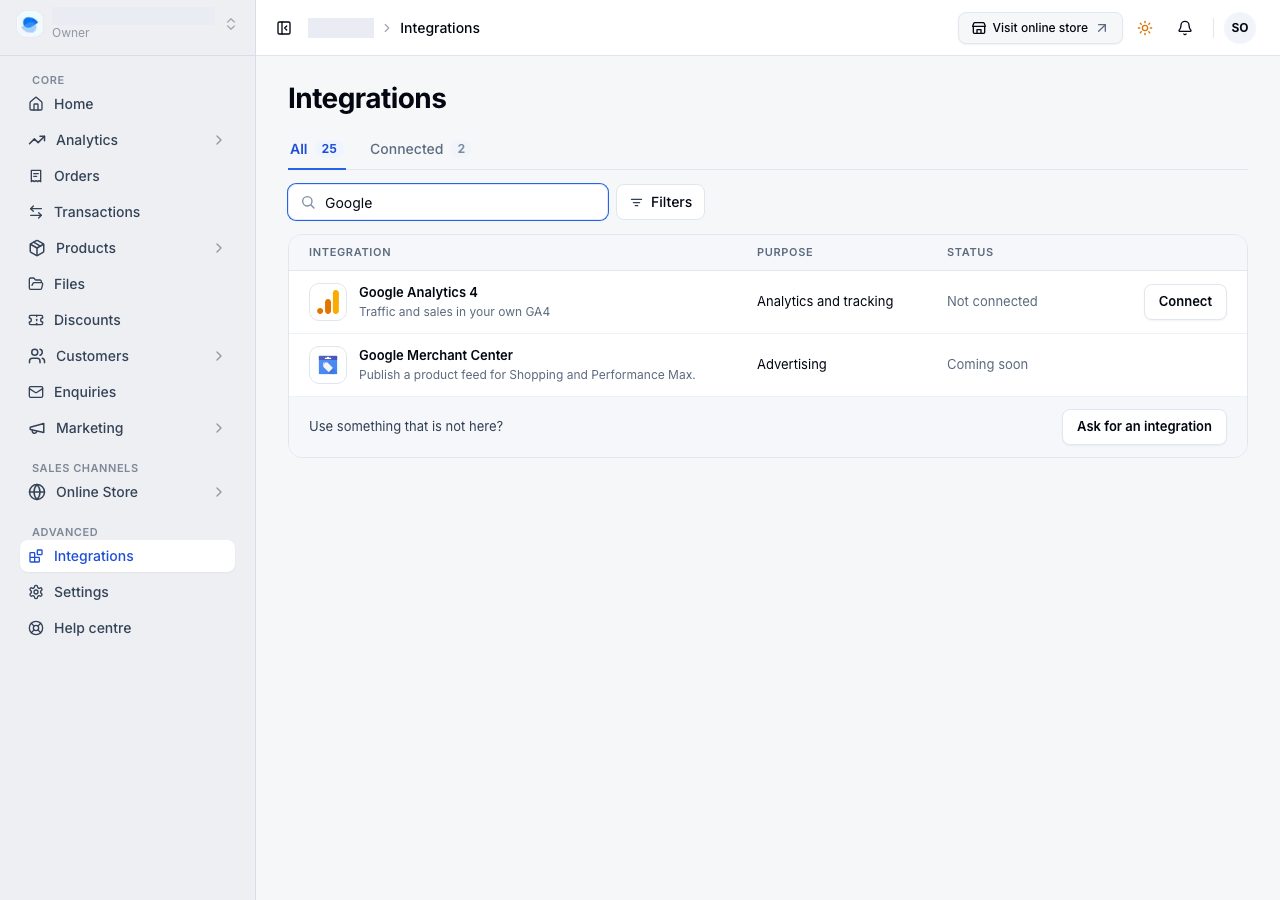The height and width of the screenshot is (900, 1280).
Task: Open Home from the sidebar
Action: pyautogui.click(x=127, y=104)
